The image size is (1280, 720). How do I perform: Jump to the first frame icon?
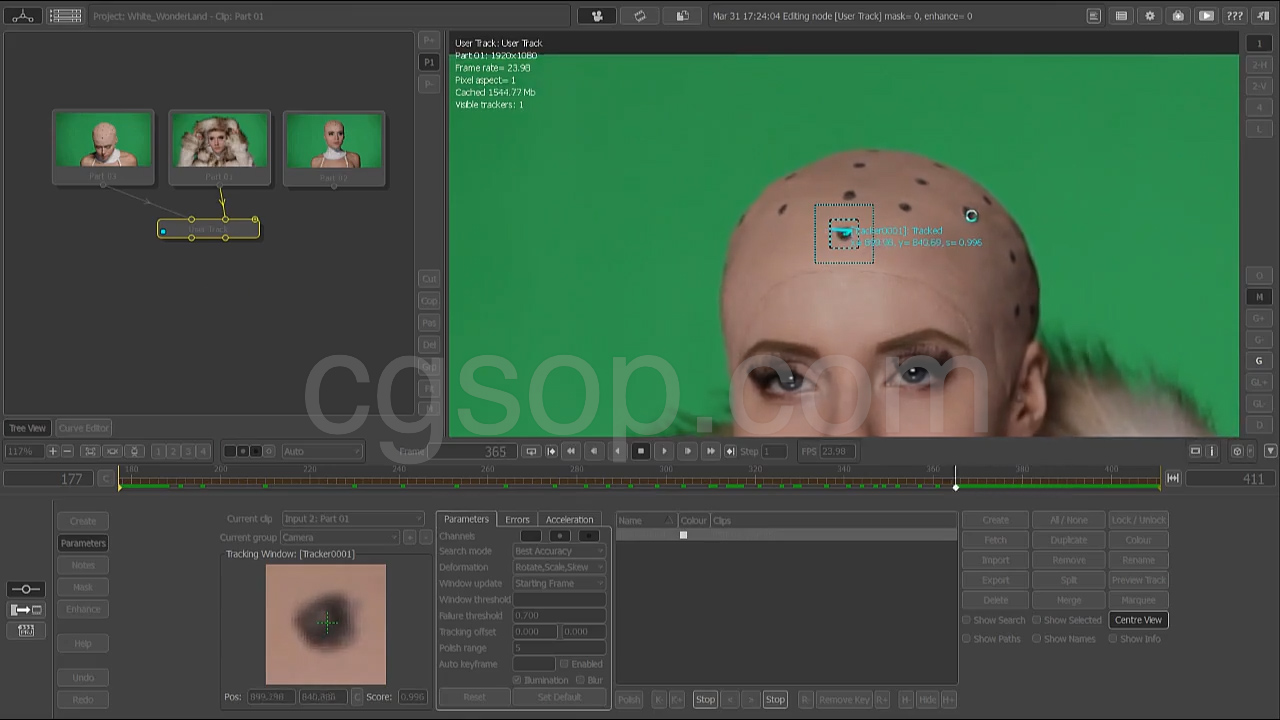[551, 451]
